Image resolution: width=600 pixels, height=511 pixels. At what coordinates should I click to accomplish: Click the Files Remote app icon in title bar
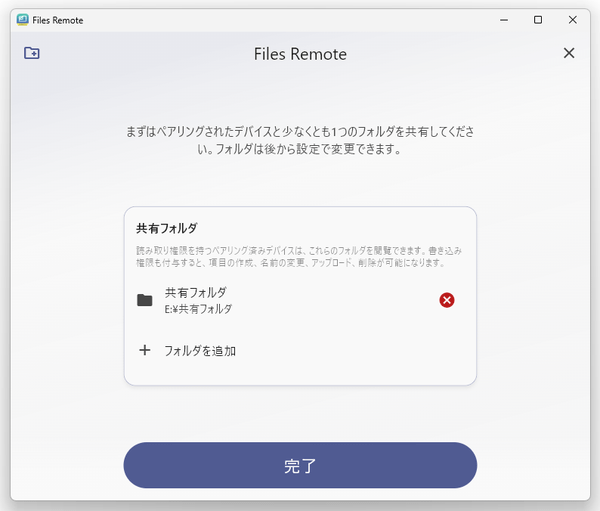coord(23,20)
